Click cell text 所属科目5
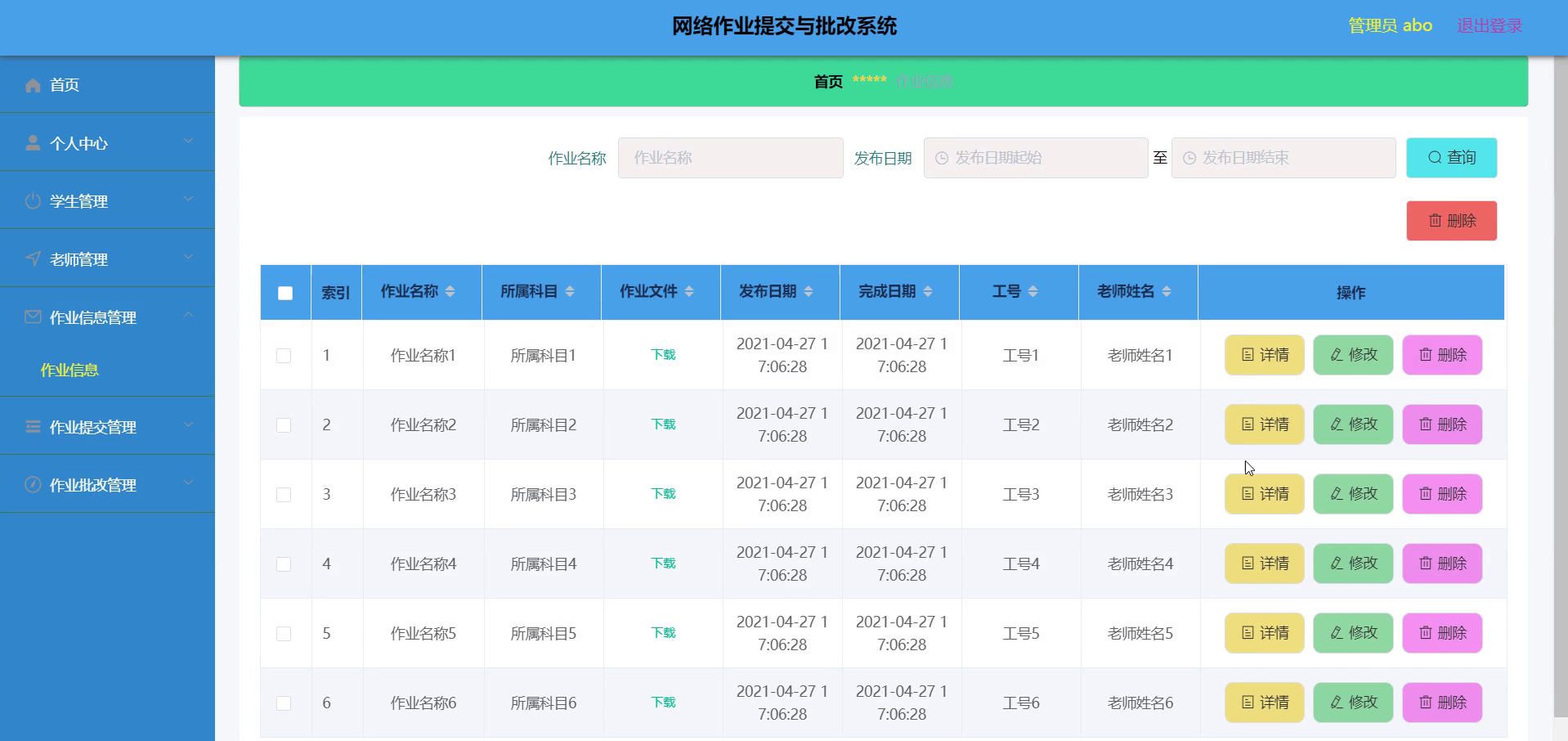 point(543,633)
